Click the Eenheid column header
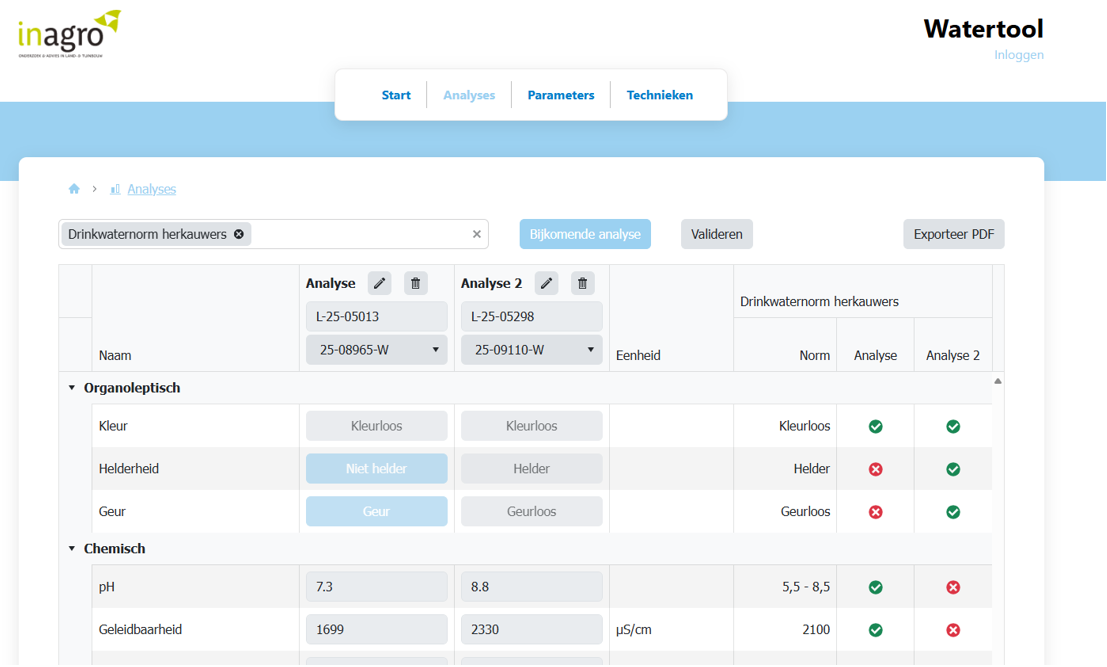The height and width of the screenshot is (667, 1107). 638,355
